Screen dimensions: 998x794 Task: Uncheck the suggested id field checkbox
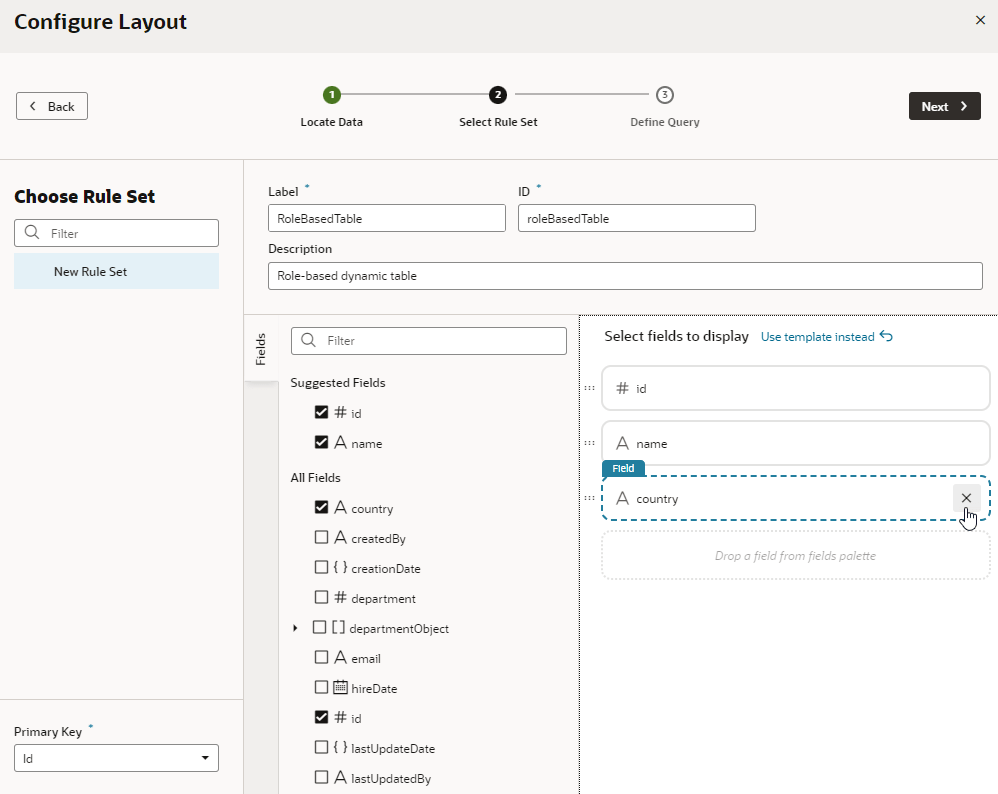(321, 412)
